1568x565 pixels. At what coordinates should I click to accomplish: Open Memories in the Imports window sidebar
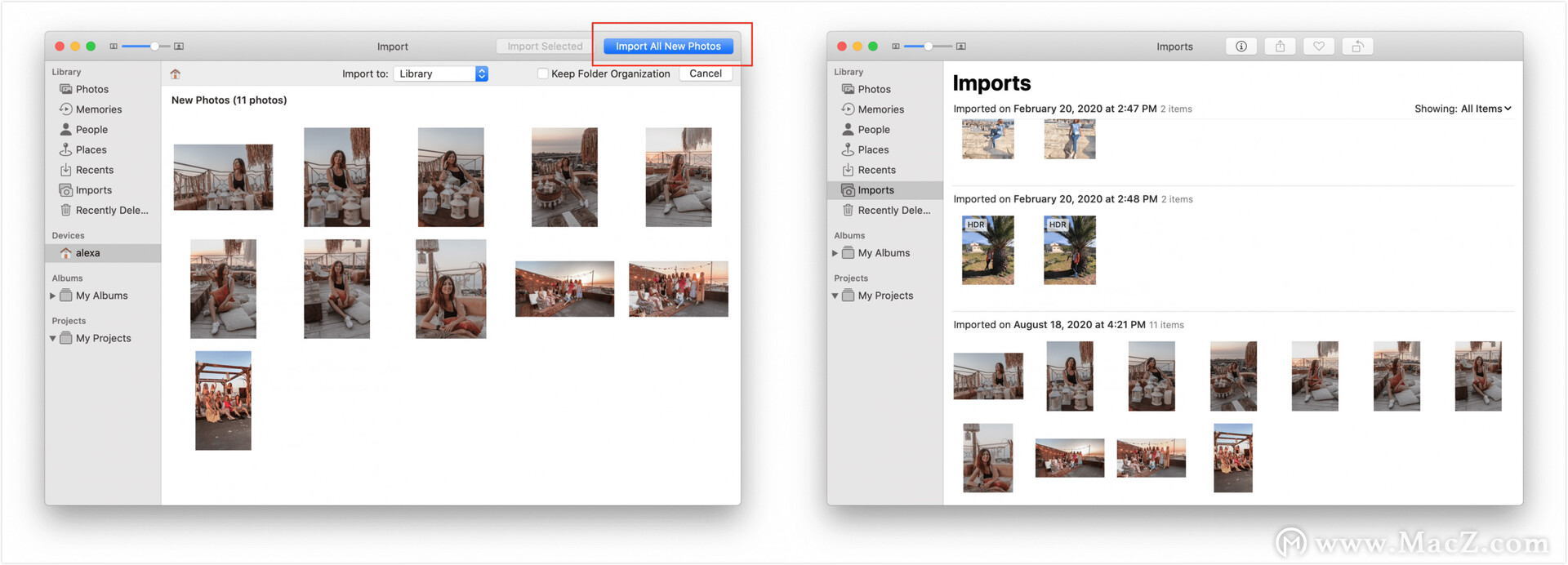click(x=885, y=109)
